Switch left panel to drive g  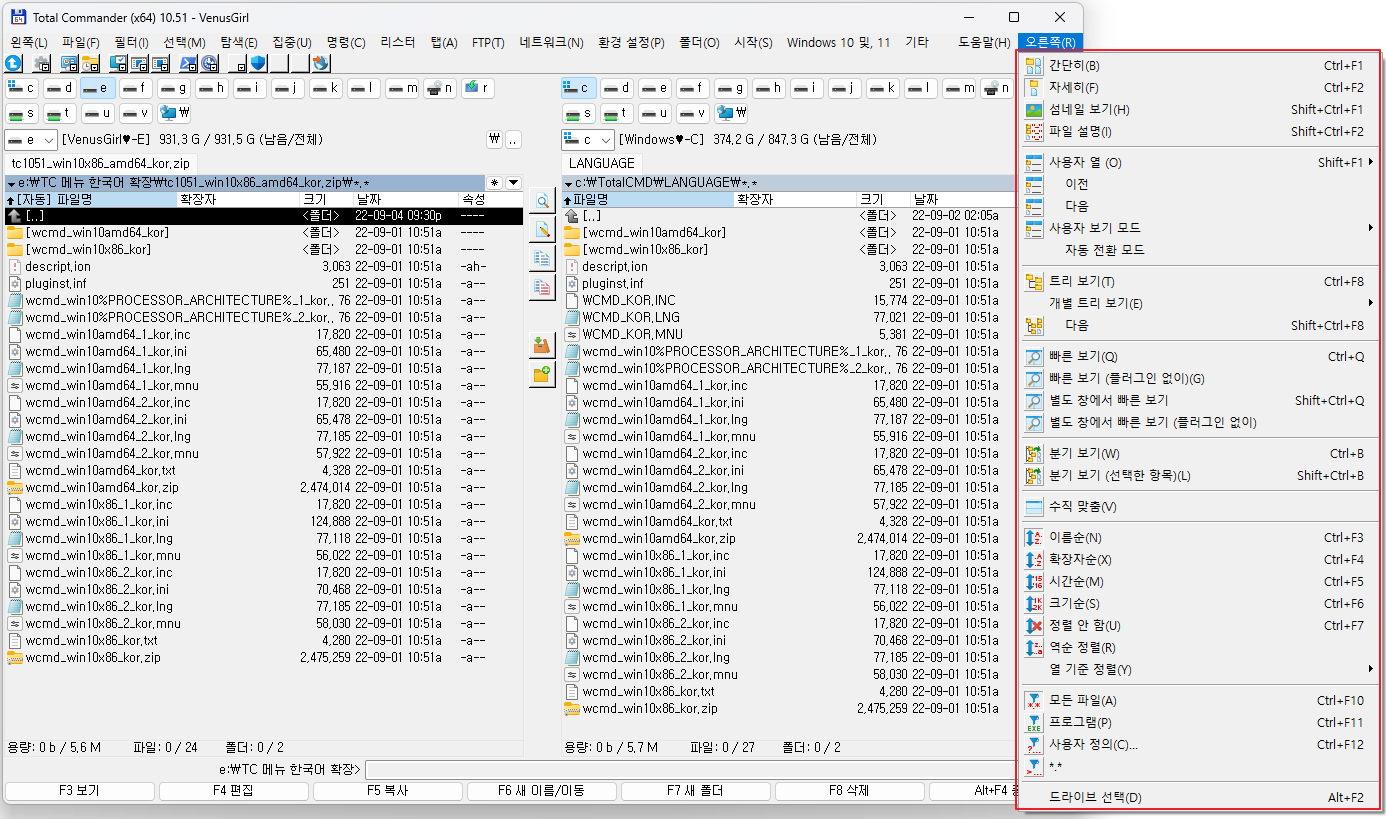tap(173, 88)
